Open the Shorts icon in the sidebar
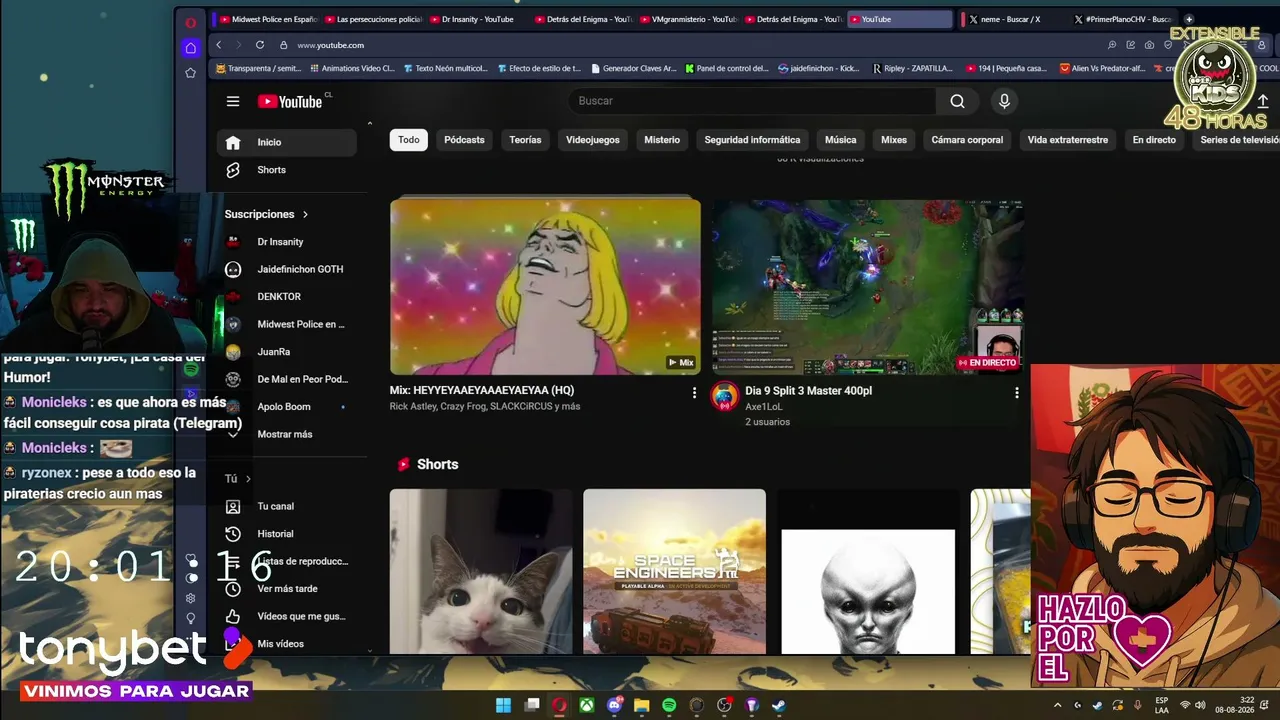This screenshot has width=1280, height=720. [233, 170]
